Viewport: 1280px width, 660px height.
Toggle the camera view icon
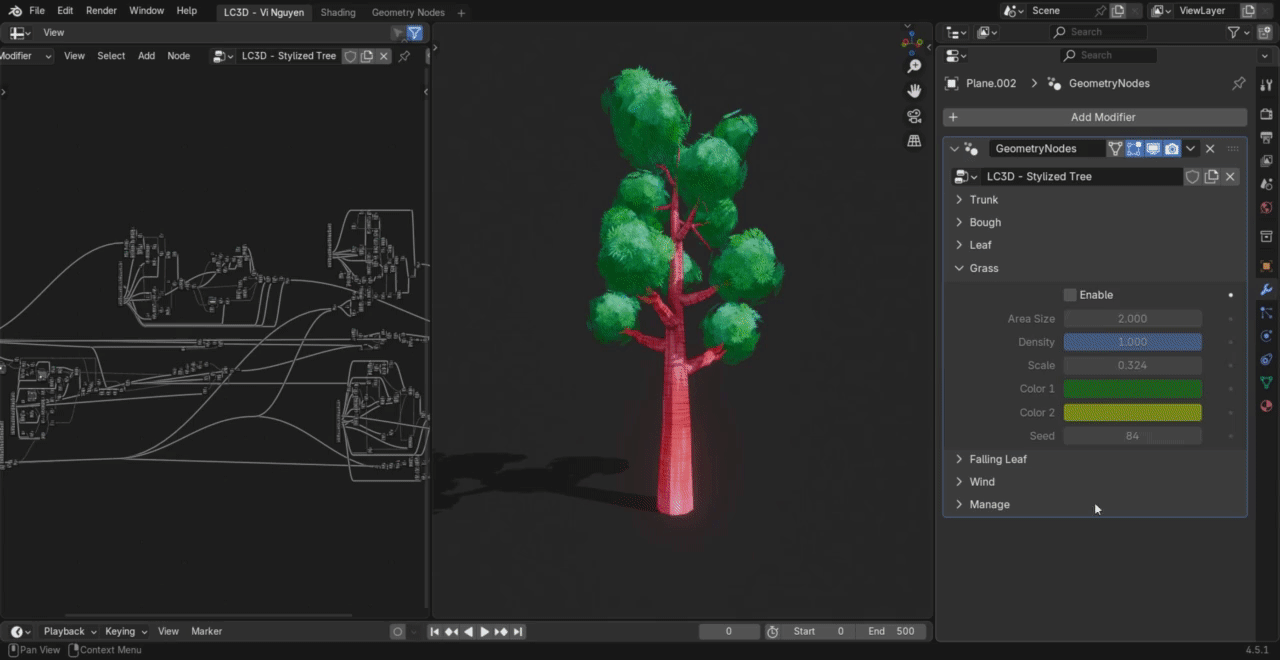914,116
